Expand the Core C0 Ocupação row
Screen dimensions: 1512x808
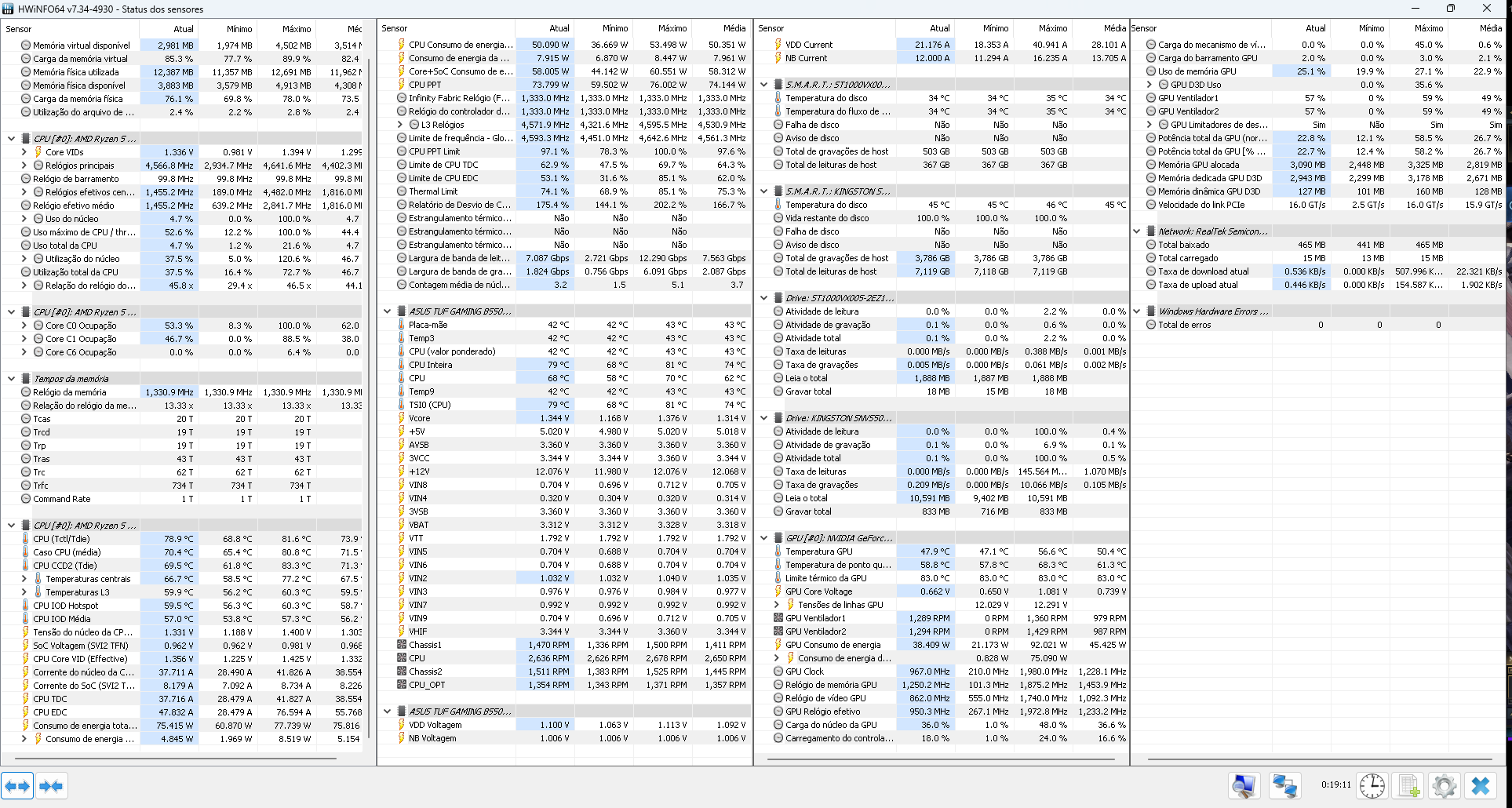pos(24,326)
